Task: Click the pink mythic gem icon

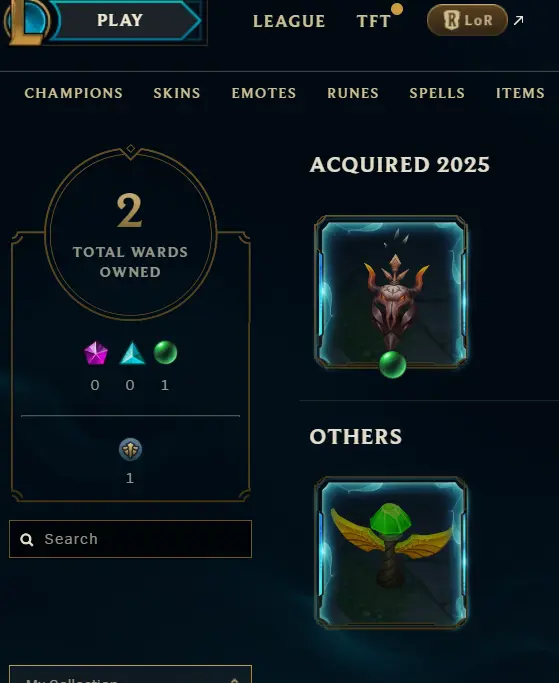Action: click(x=95, y=353)
